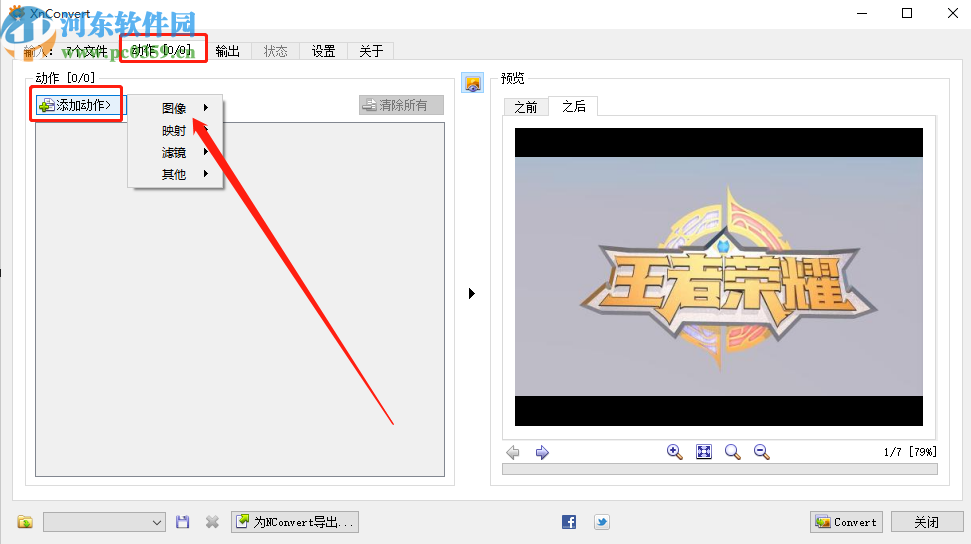Minimize the XnConvert window

861,13
